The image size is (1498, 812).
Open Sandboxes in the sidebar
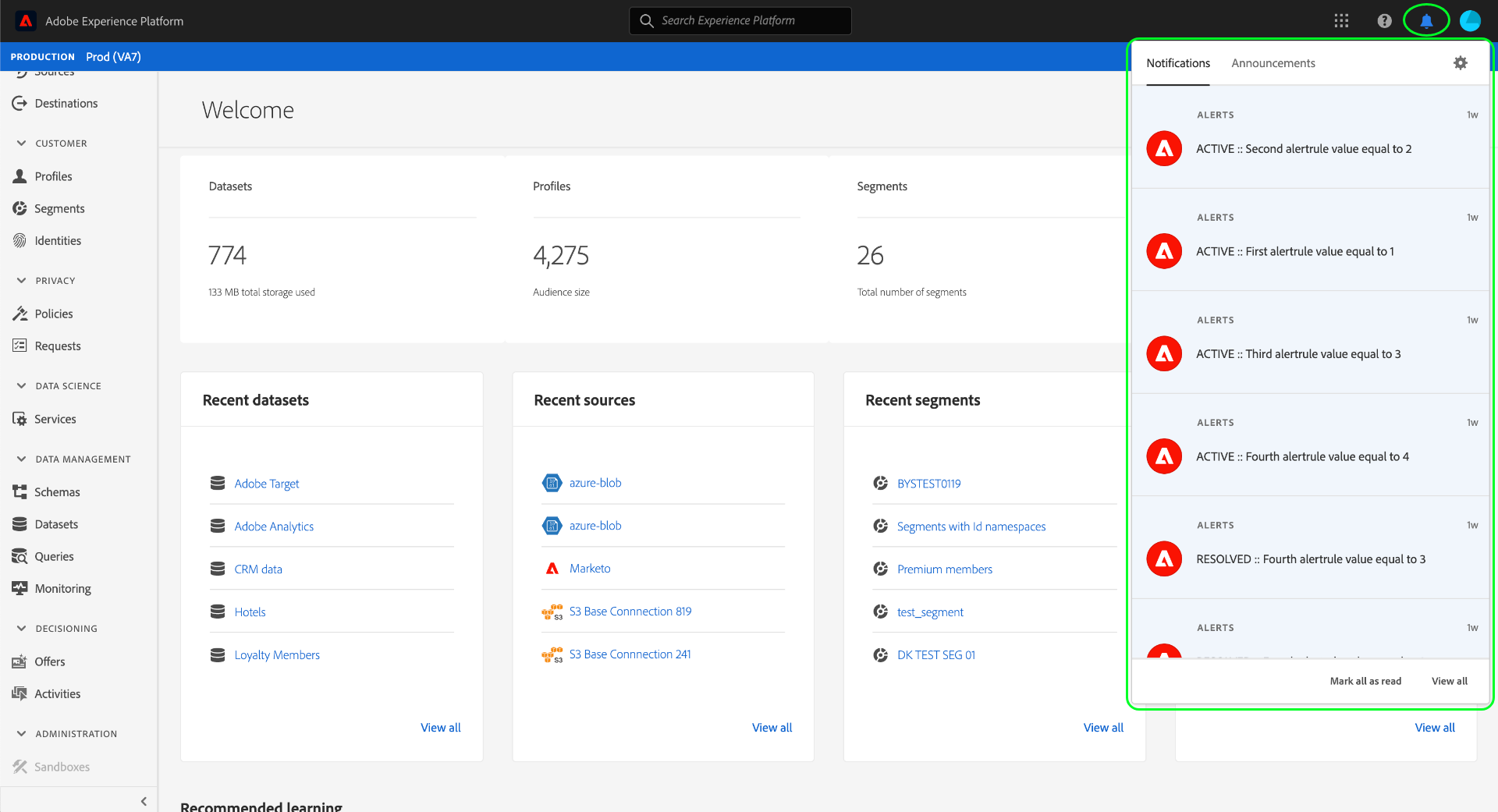point(51,767)
